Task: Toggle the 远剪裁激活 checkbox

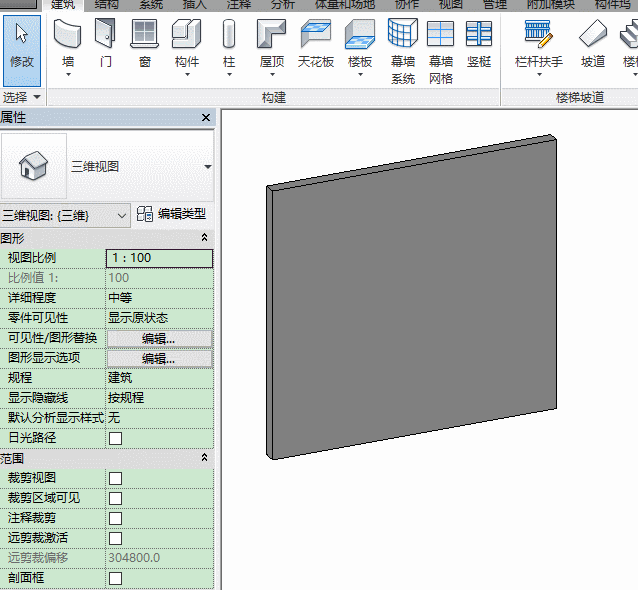Action: [x=116, y=538]
